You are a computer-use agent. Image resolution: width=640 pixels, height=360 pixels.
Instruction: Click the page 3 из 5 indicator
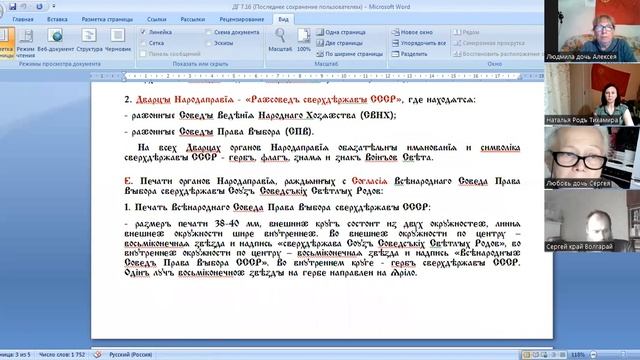[15, 355]
